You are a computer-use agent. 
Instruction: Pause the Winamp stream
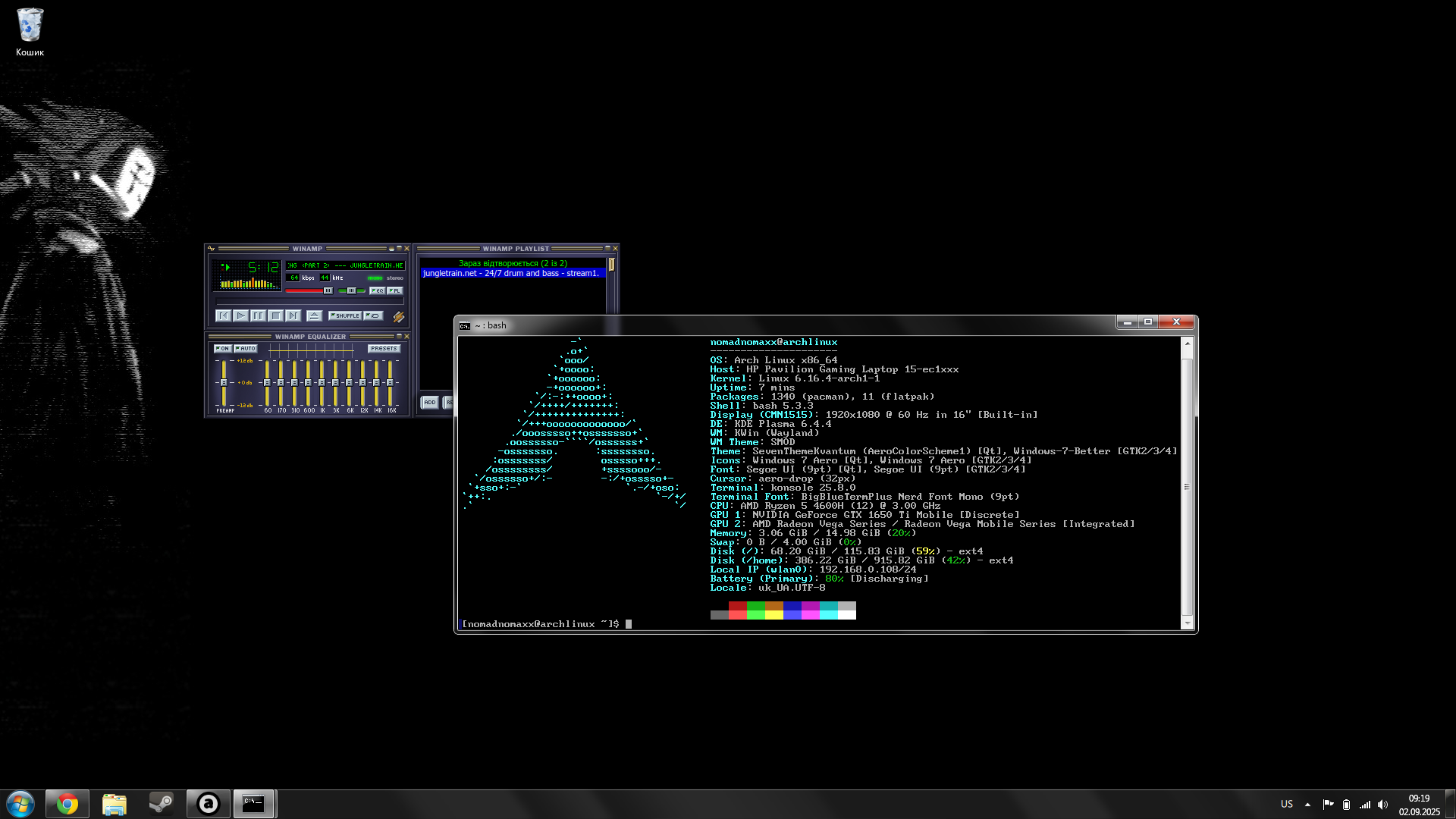(x=258, y=315)
